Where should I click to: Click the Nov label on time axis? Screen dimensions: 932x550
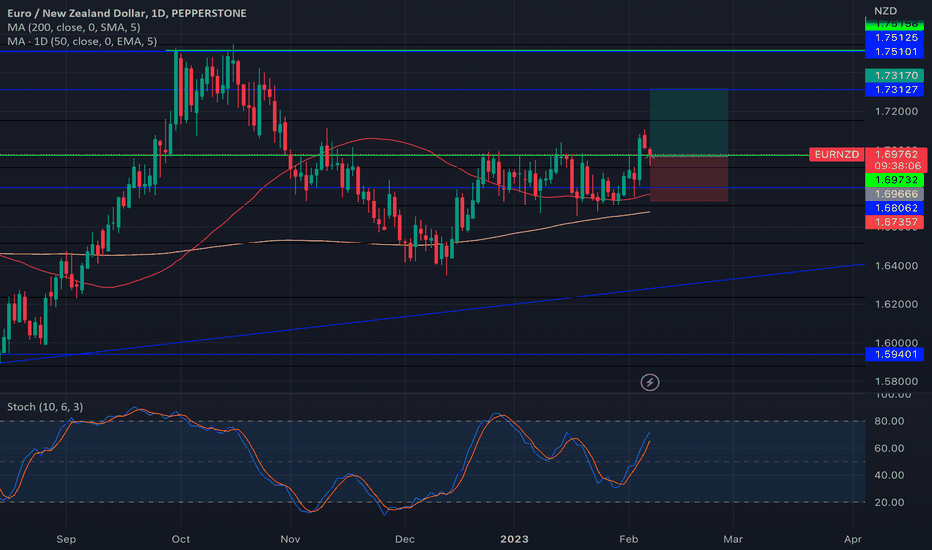(290, 539)
